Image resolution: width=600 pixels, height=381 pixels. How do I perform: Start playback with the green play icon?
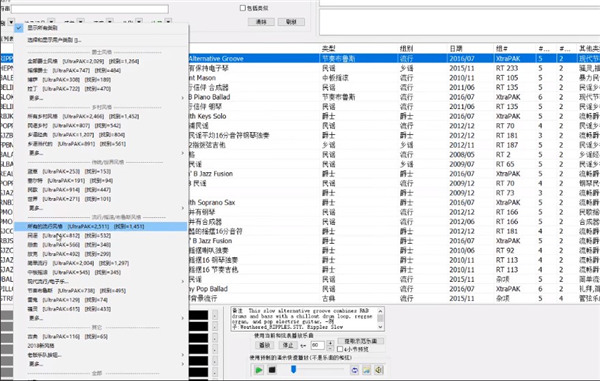click(259, 370)
